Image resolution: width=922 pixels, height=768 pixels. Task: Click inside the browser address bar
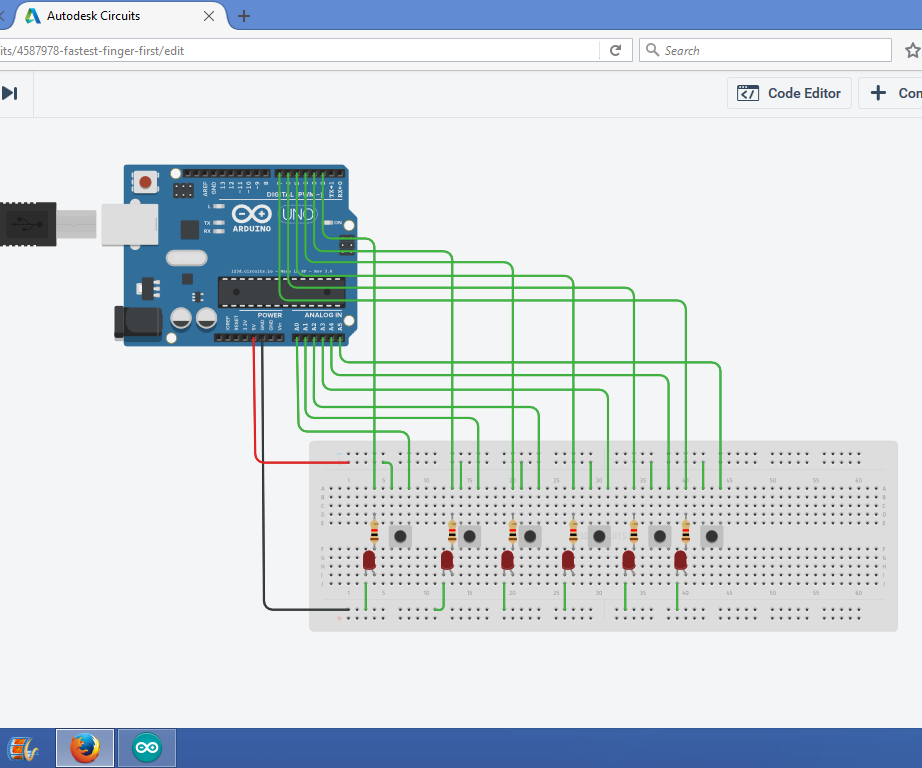click(300, 49)
